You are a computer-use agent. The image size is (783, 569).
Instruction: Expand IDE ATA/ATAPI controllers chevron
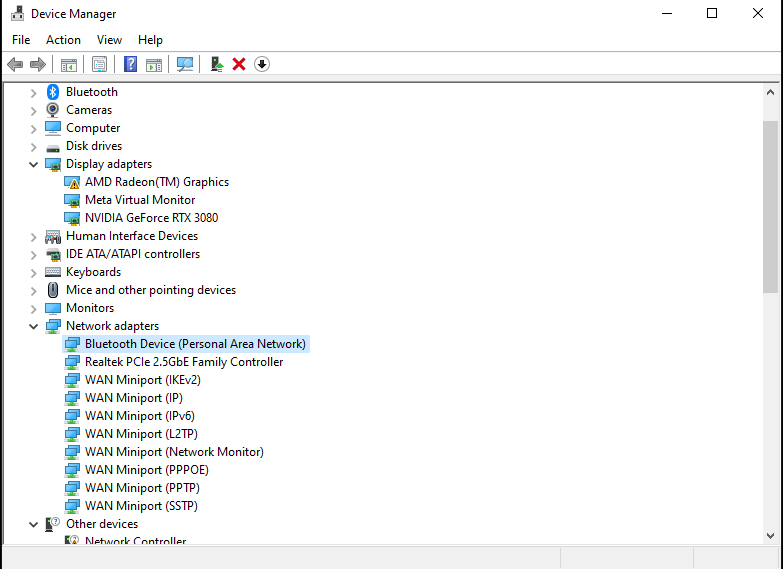33,255
